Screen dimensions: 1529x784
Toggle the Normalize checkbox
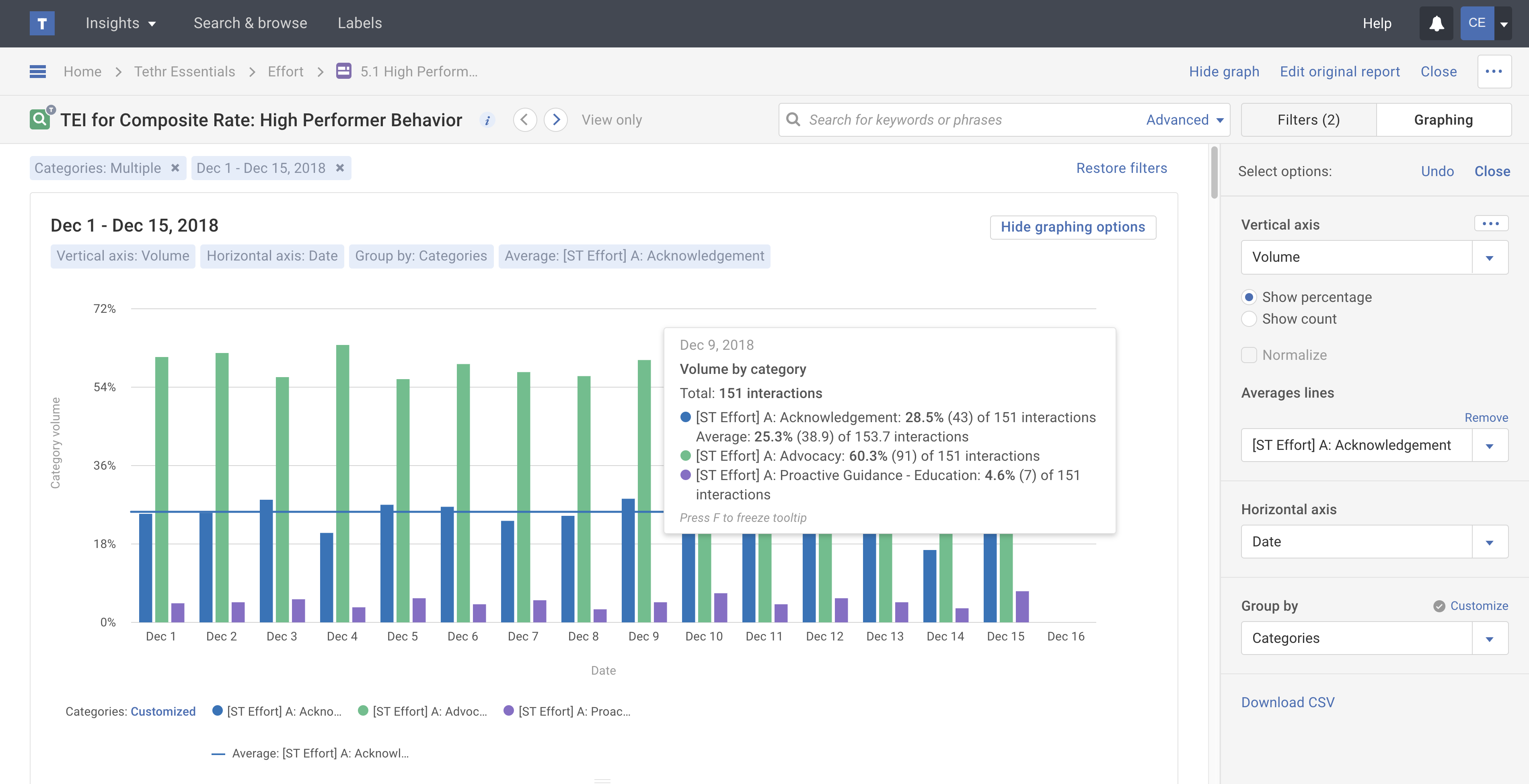tap(1249, 355)
